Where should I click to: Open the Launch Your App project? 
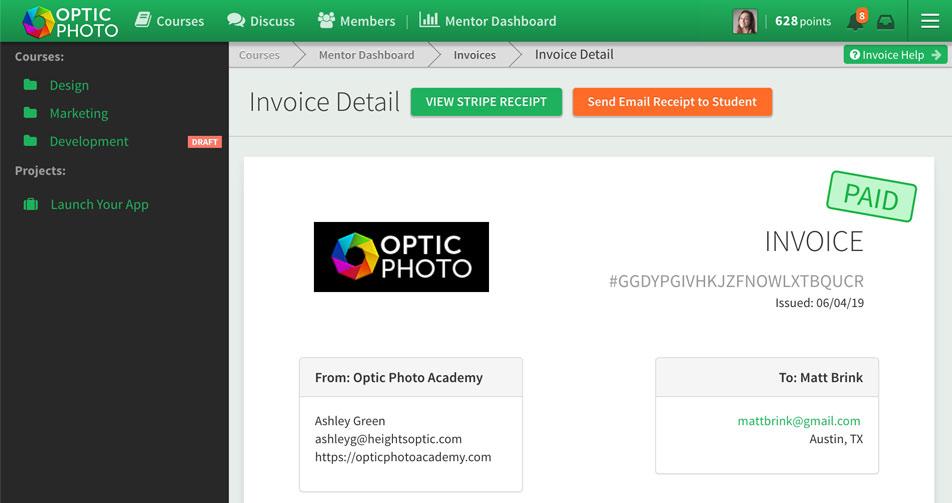[x=100, y=204]
